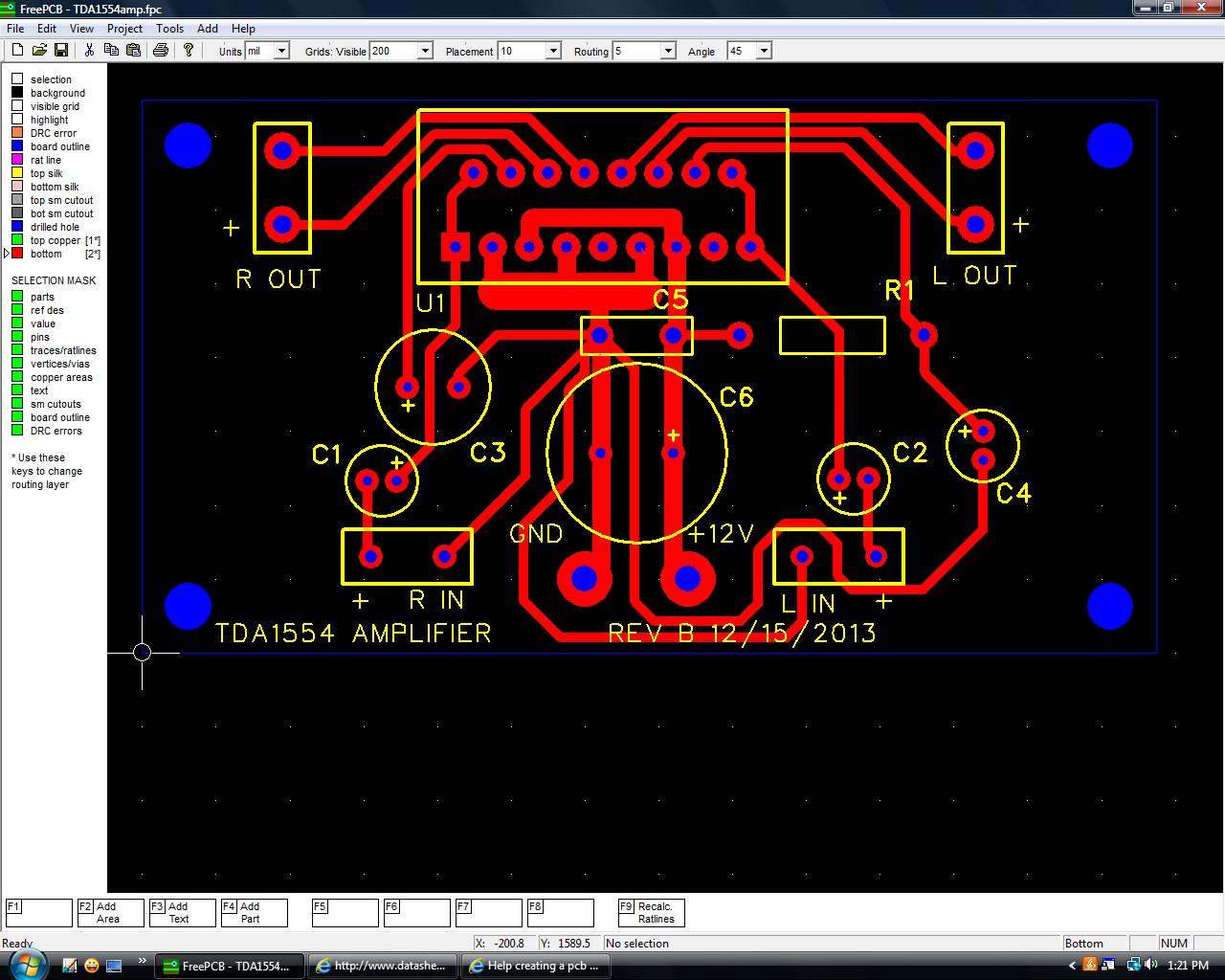Toggle the vertices/vias selection mask

click(17, 364)
